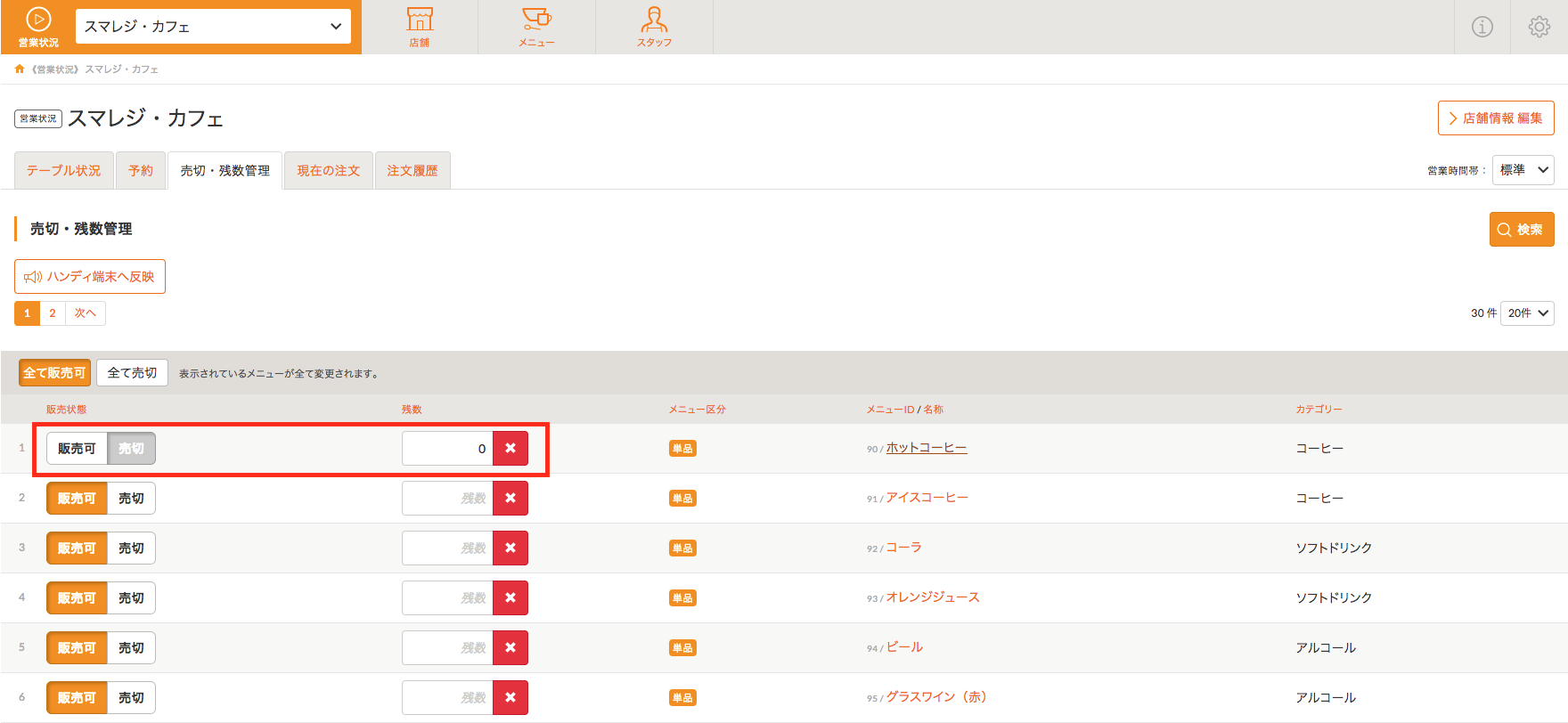Set ビール to 販売可
This screenshot has width=1568, height=723.
77,647
